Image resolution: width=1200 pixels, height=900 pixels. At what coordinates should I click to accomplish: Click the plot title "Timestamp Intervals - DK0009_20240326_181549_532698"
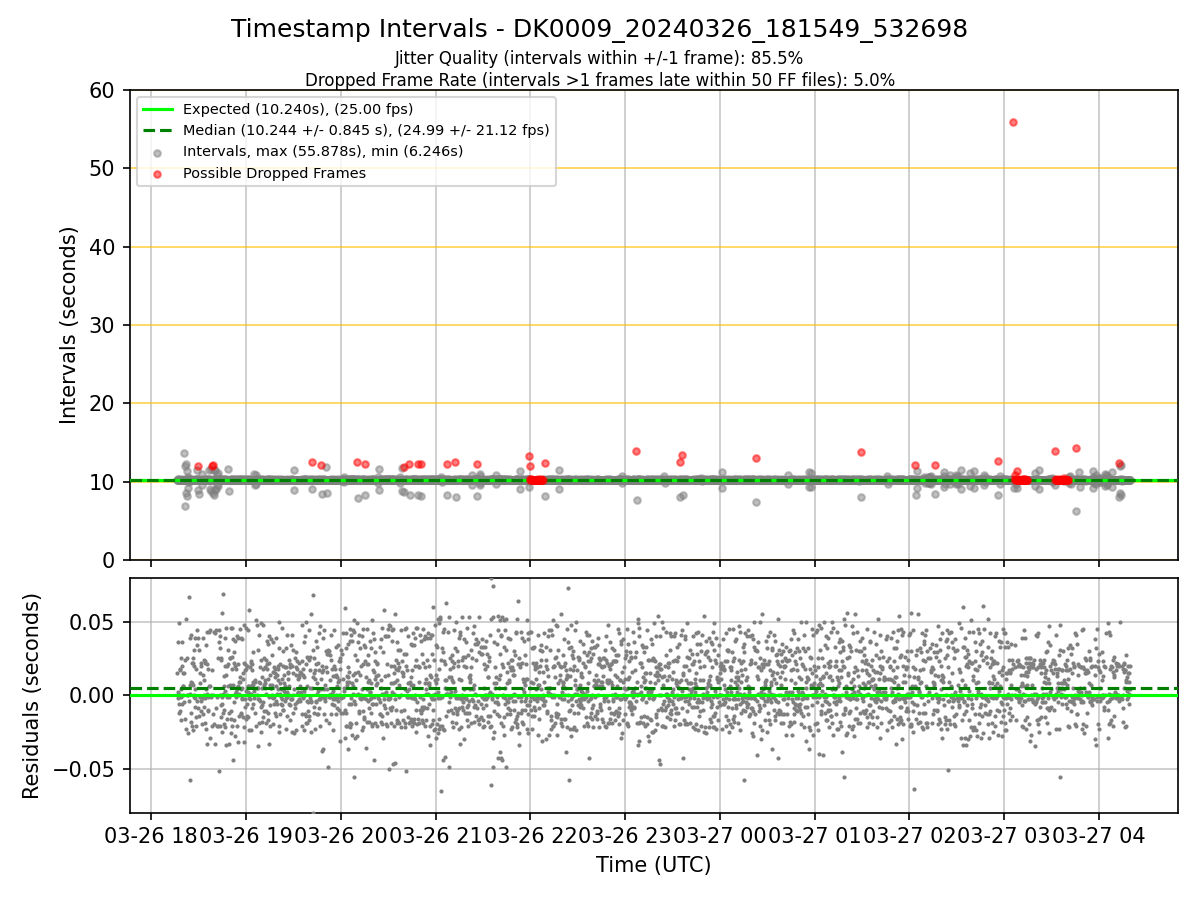tap(599, 29)
